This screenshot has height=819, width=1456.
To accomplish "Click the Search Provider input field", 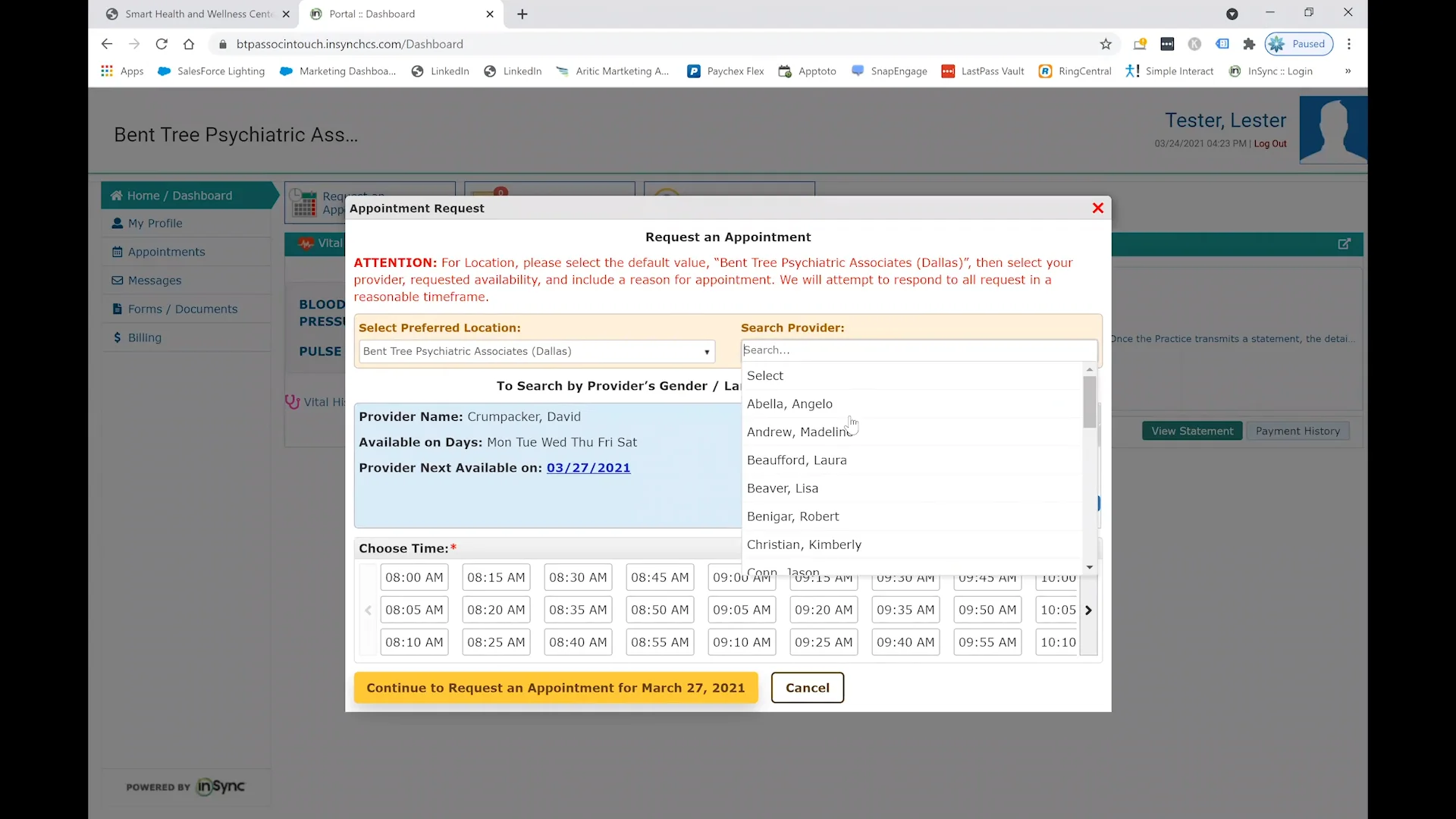I will click(x=919, y=350).
